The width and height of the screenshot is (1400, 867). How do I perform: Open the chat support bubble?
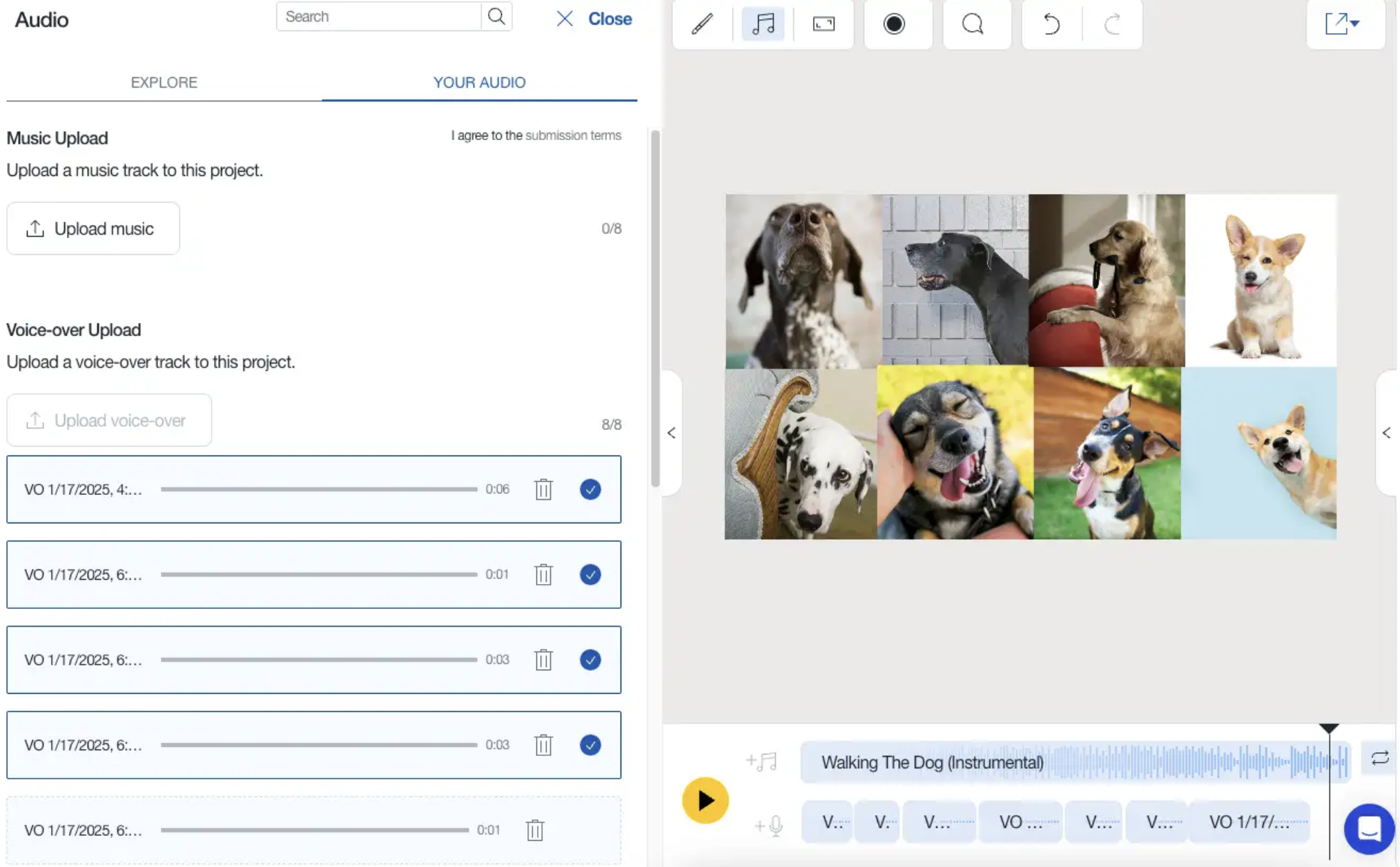pyautogui.click(x=1369, y=828)
